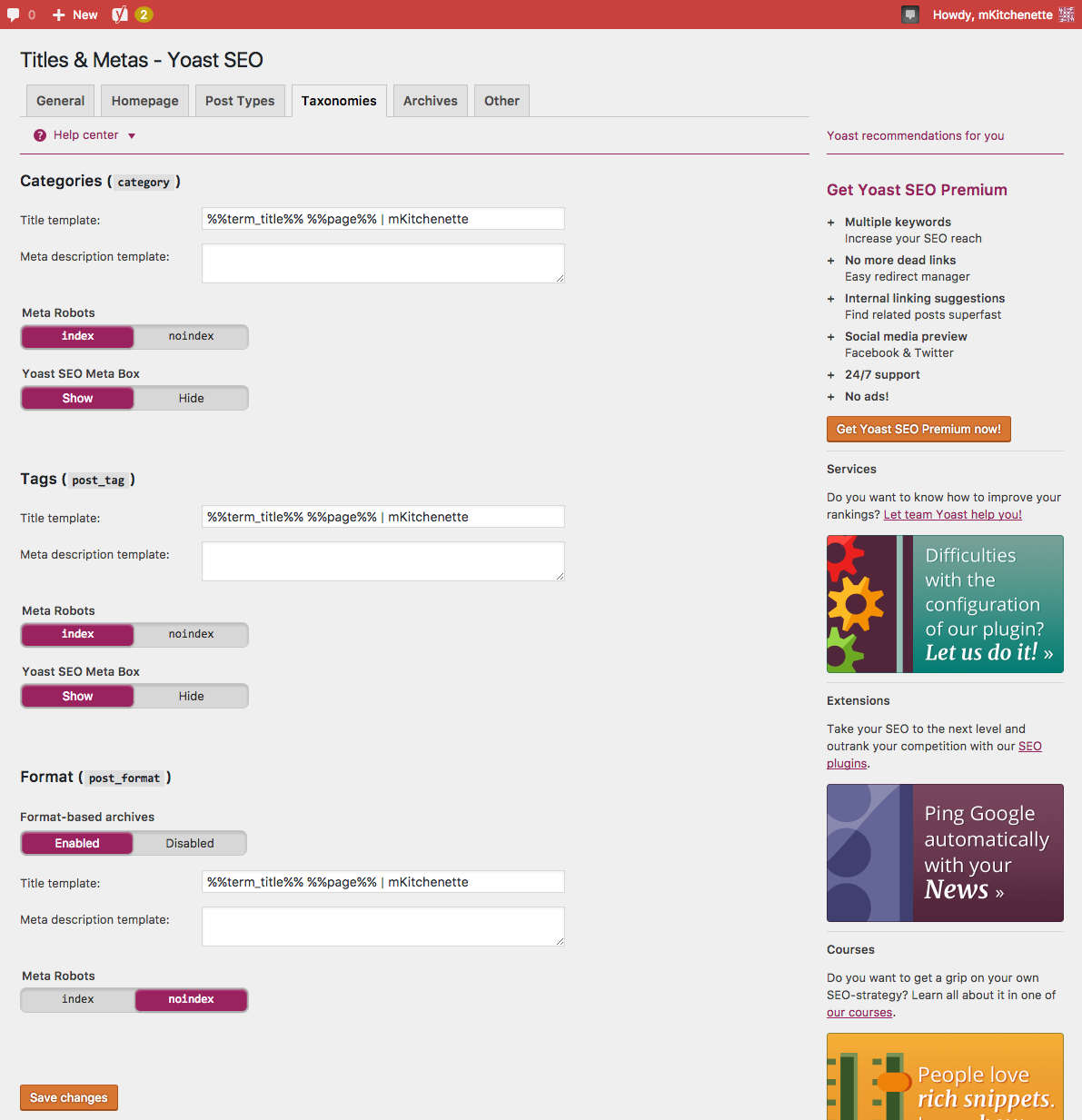Disable Format-based archives
The width and height of the screenshot is (1082, 1120).
point(190,843)
